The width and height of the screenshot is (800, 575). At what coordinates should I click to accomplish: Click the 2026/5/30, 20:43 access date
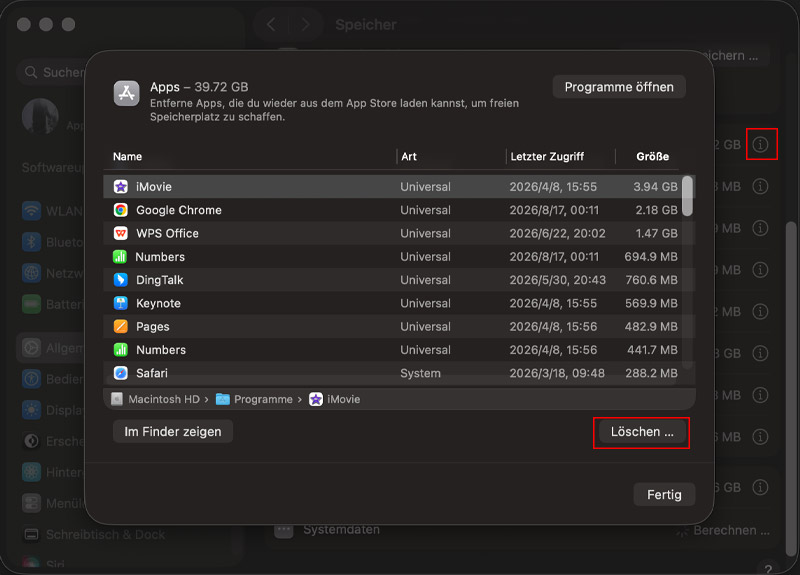coord(558,280)
